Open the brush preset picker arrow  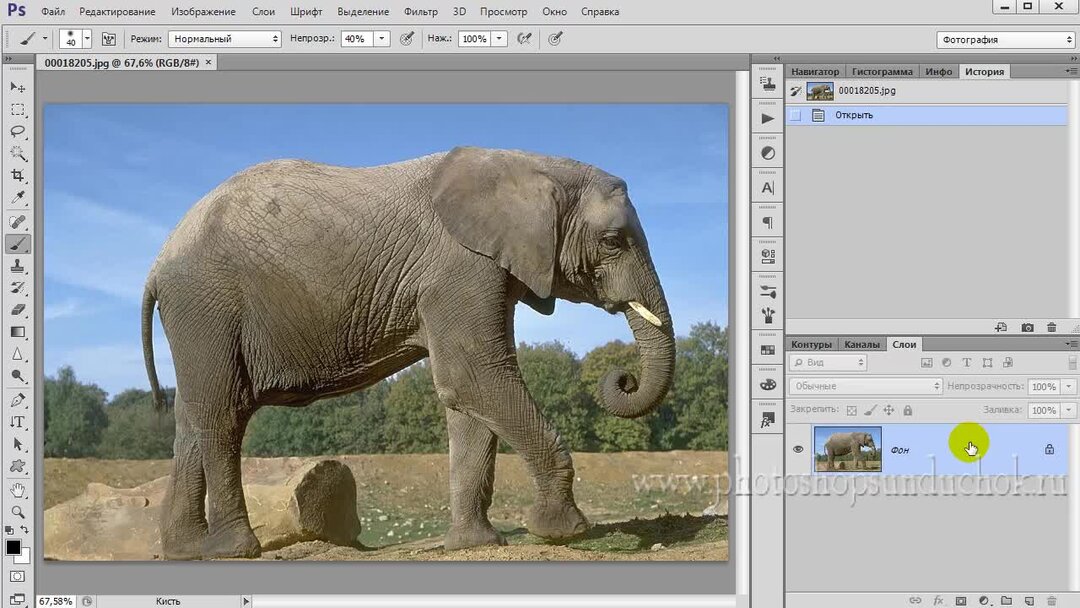87,39
